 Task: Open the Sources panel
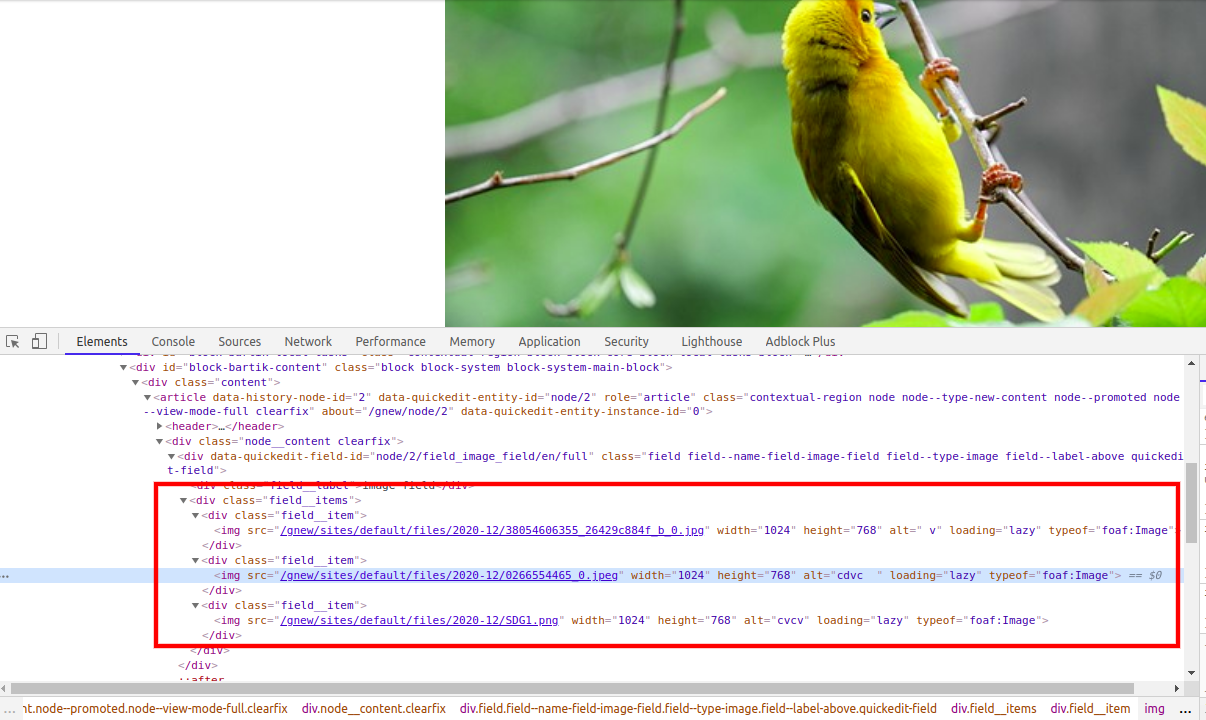tap(239, 341)
